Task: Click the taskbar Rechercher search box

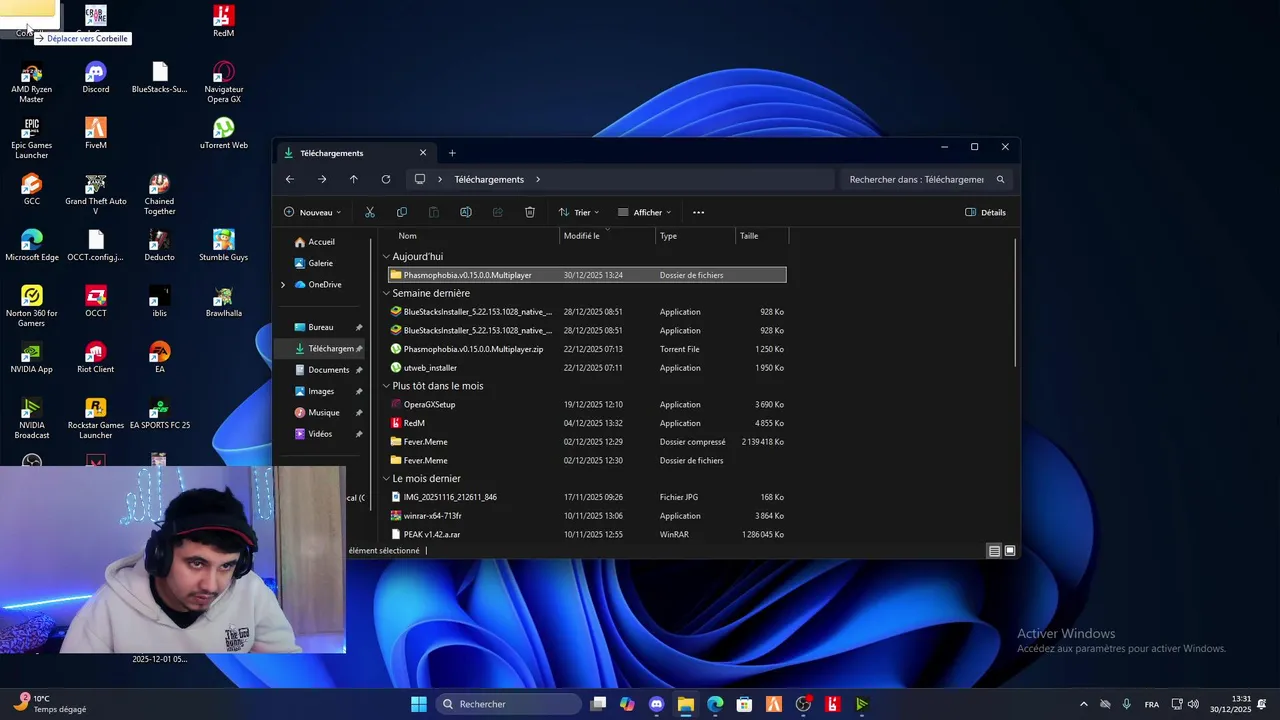Action: click(509, 704)
